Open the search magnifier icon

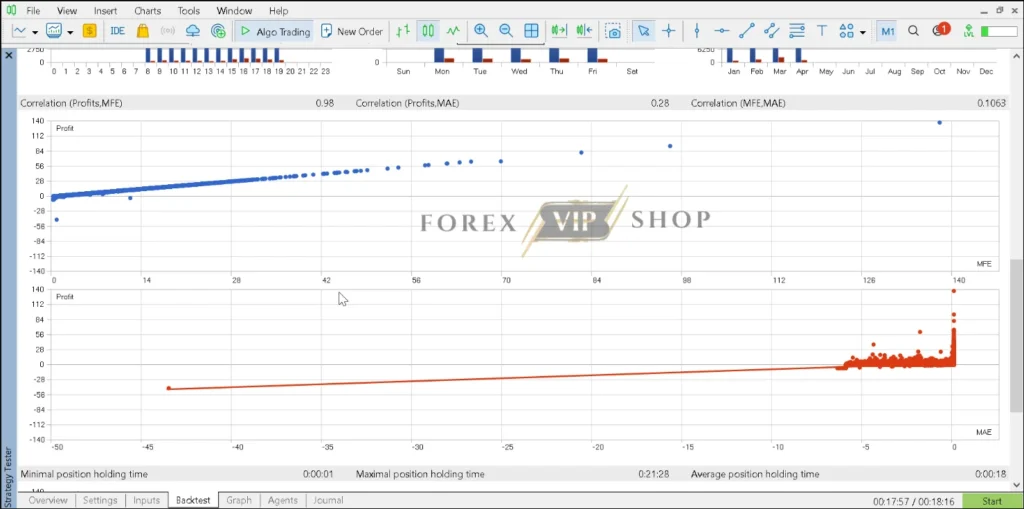914,31
